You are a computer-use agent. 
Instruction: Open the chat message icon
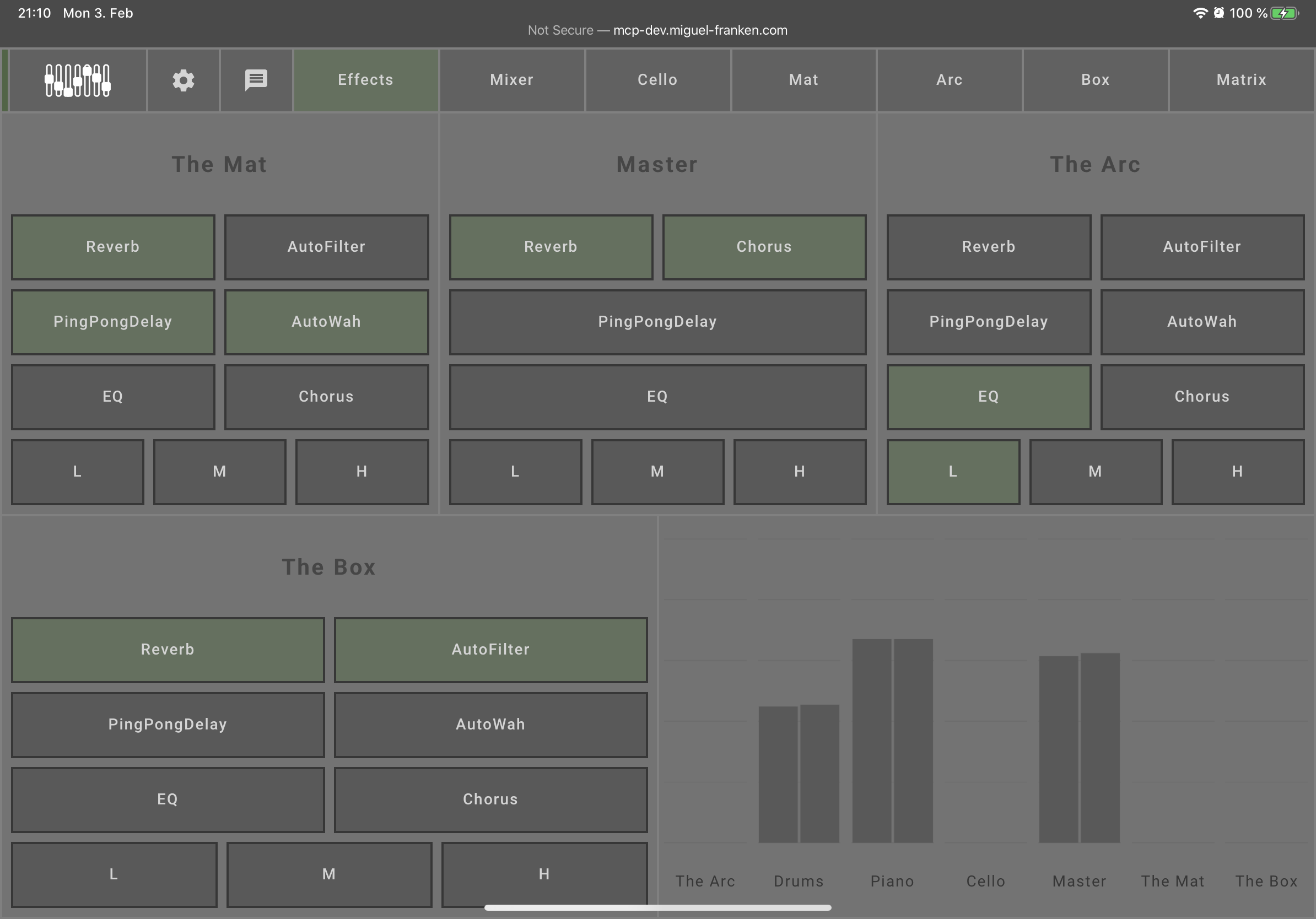click(x=256, y=80)
